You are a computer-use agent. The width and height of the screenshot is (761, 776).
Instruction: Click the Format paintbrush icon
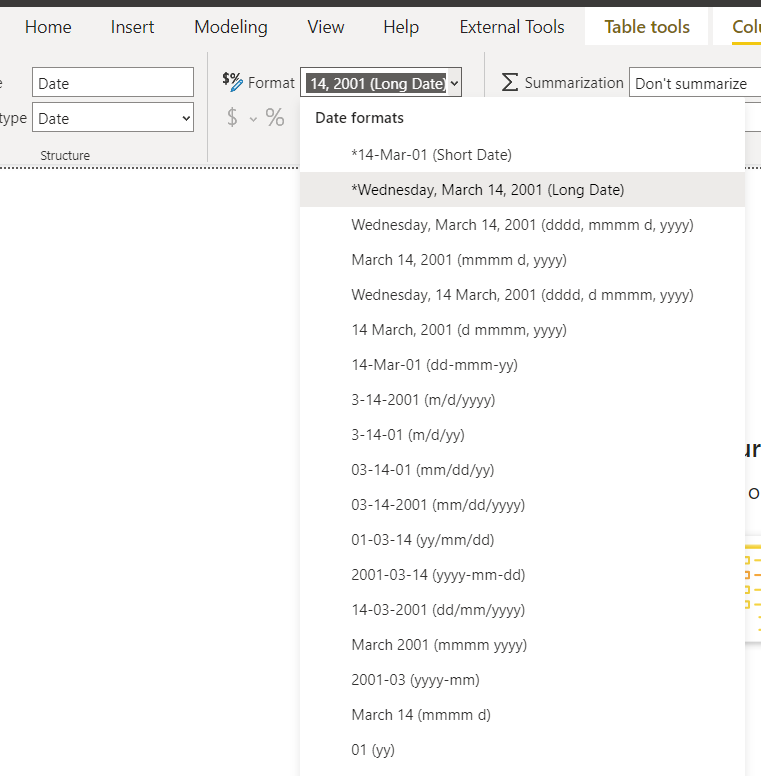coord(232,82)
